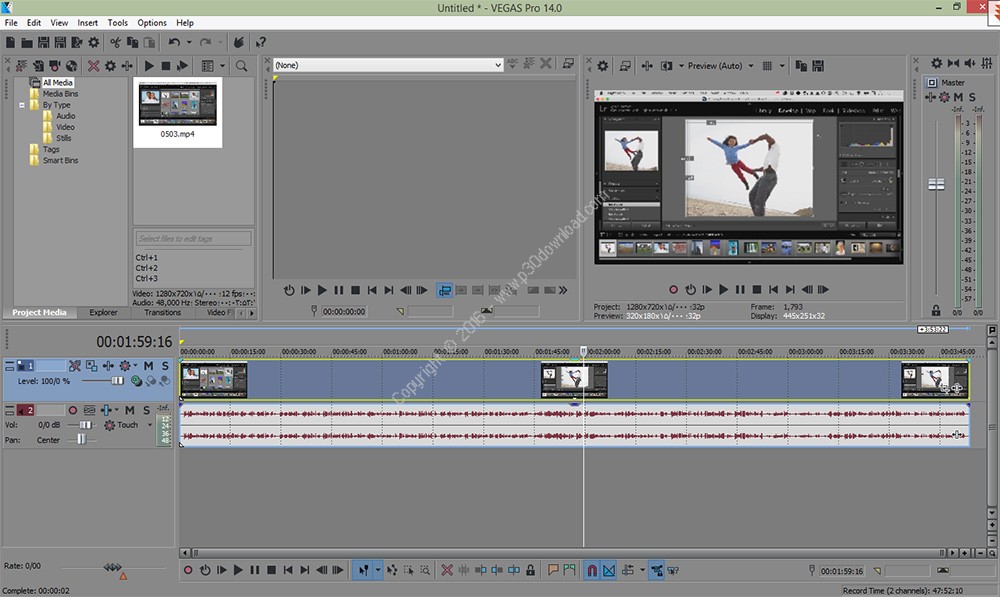Click the Undo arrow in main toolbar
The image size is (1000, 597).
click(175, 42)
